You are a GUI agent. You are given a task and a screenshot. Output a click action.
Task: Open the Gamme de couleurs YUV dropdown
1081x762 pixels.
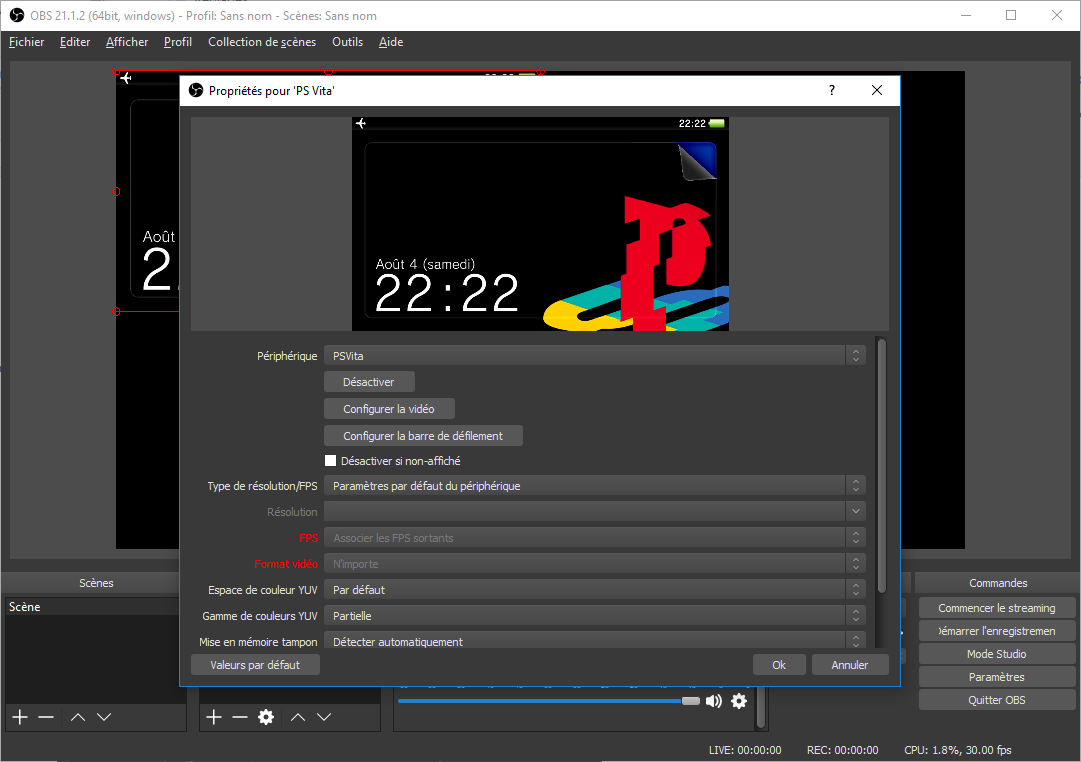[595, 616]
